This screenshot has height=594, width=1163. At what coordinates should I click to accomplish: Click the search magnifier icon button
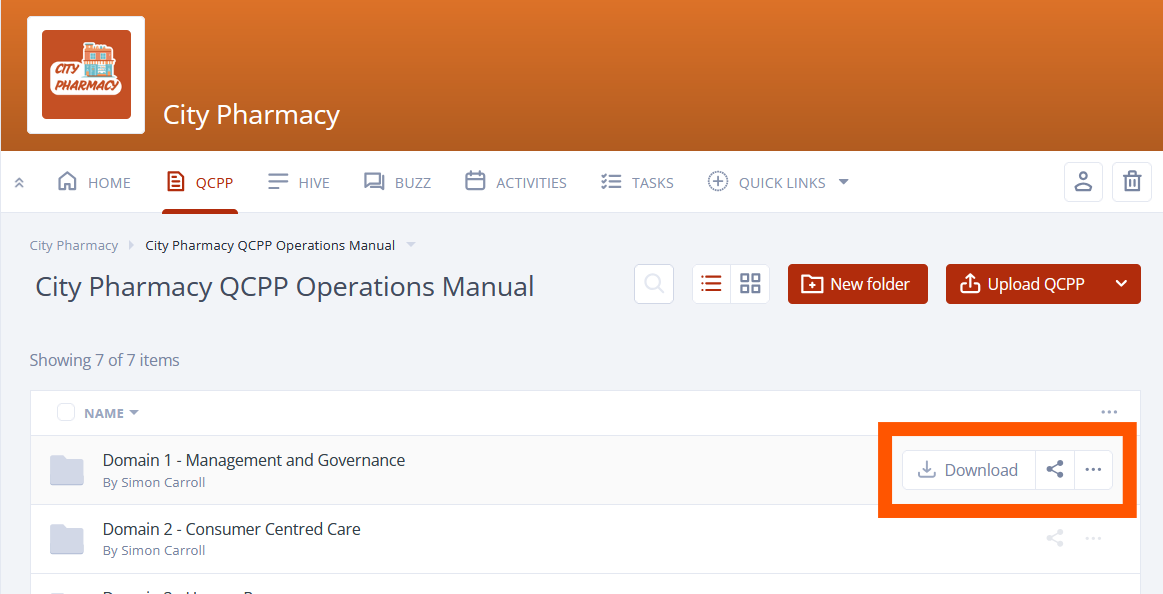point(654,284)
